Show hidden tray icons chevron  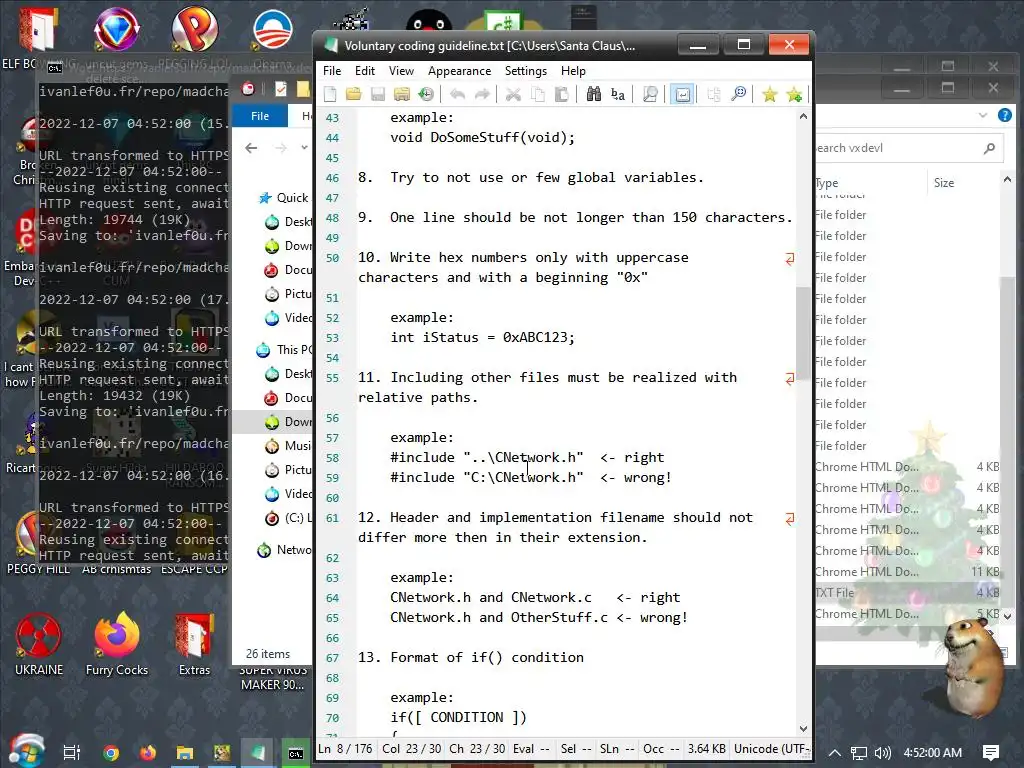[834, 753]
